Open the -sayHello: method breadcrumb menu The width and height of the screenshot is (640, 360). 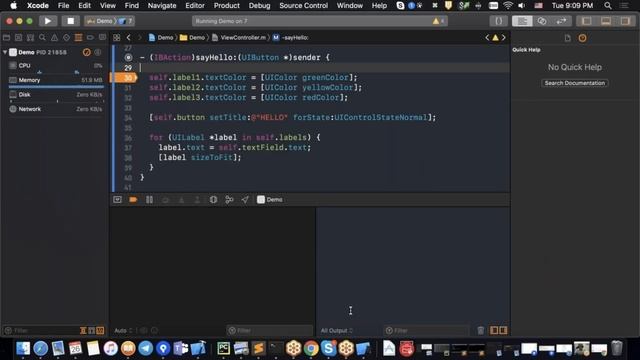[291, 38]
